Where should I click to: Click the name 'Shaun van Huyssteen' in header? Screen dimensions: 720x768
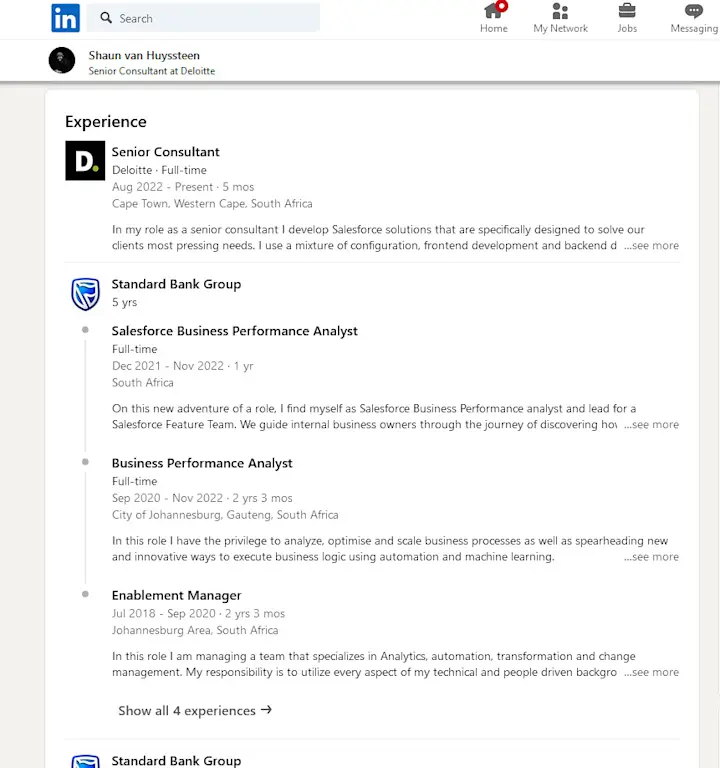144,55
